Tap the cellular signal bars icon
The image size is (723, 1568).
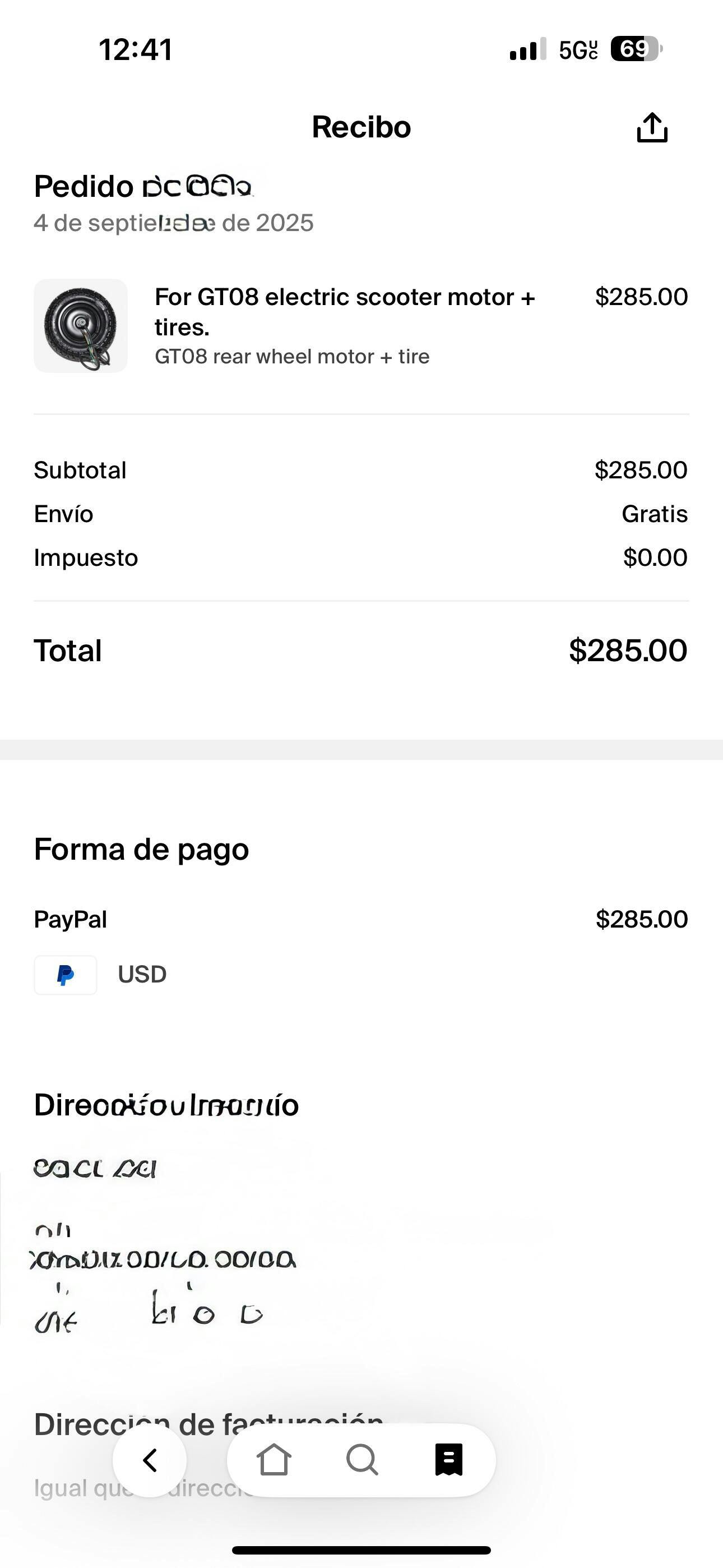527,50
